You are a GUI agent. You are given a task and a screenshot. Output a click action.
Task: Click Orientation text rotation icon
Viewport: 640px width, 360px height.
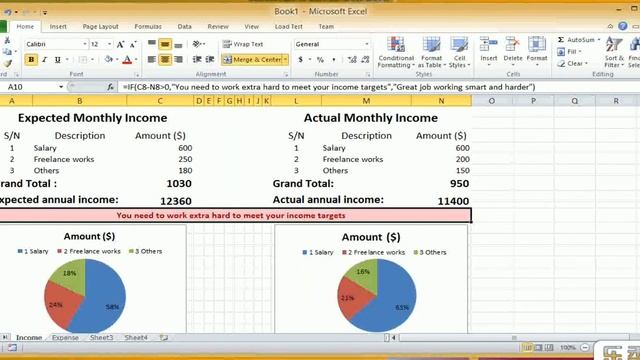tap(198, 44)
